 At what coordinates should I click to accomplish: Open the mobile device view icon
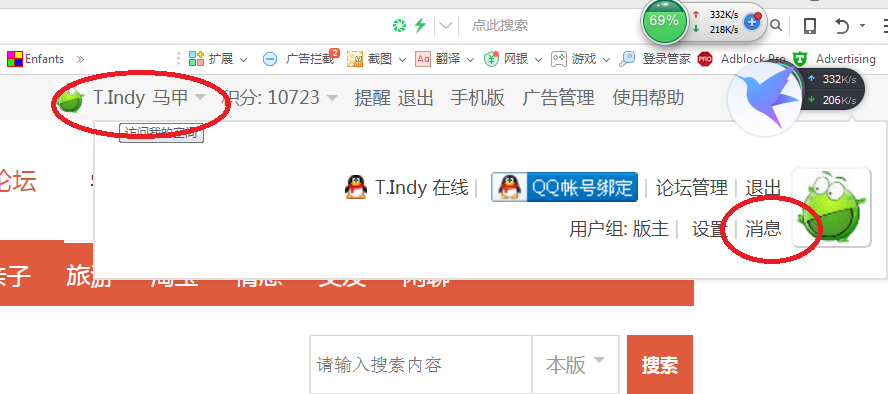pos(810,25)
